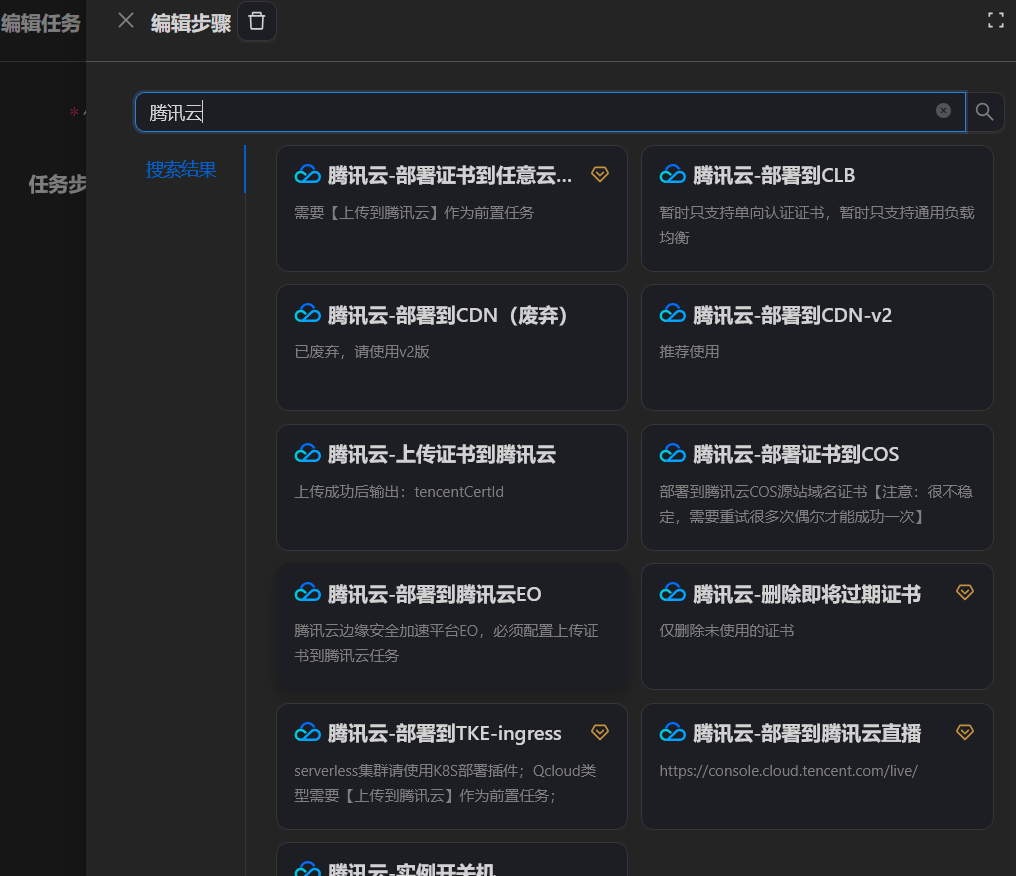
Task: Click diamond badge on 腾讯云直播 card
Action: point(964,732)
